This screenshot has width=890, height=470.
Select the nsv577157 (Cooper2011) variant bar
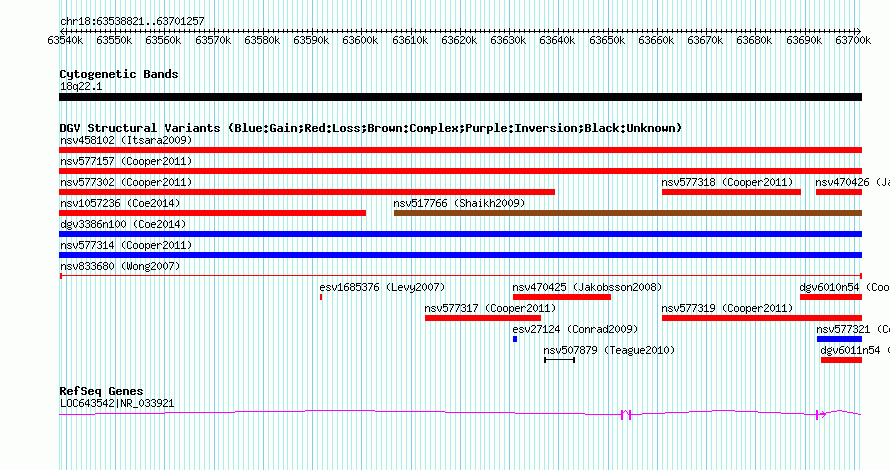pos(460,171)
